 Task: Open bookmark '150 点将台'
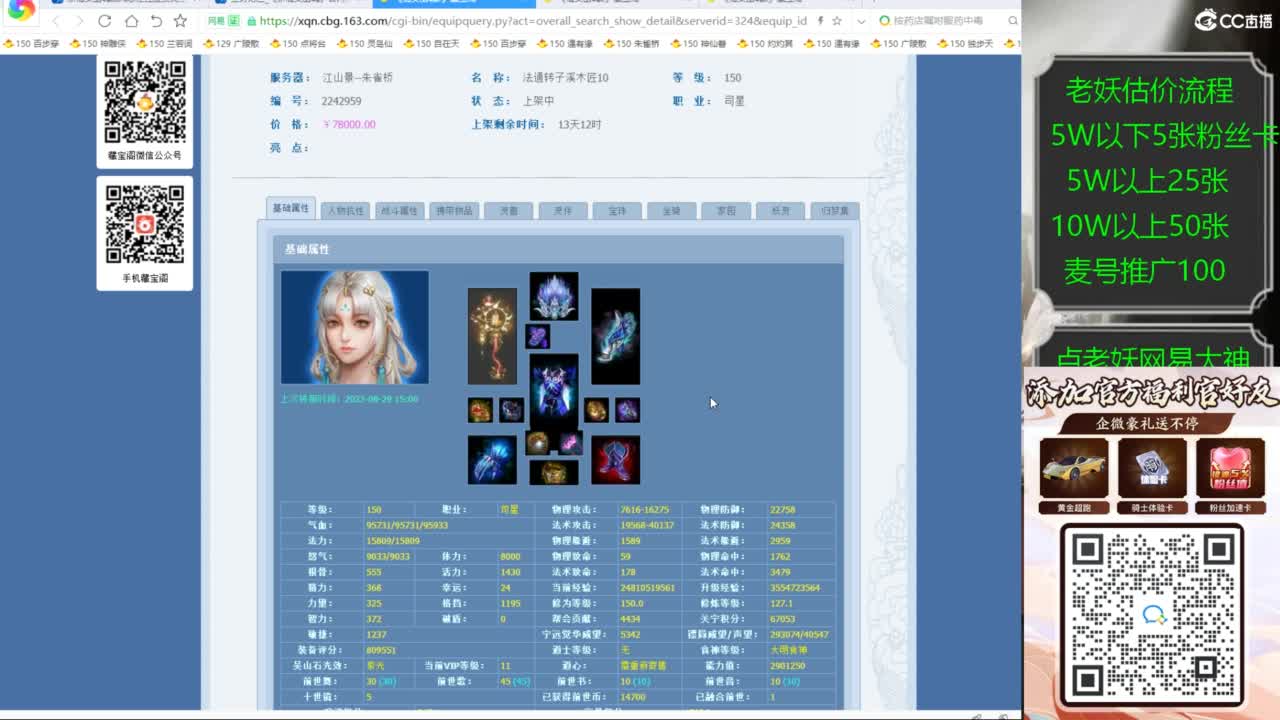click(298, 44)
